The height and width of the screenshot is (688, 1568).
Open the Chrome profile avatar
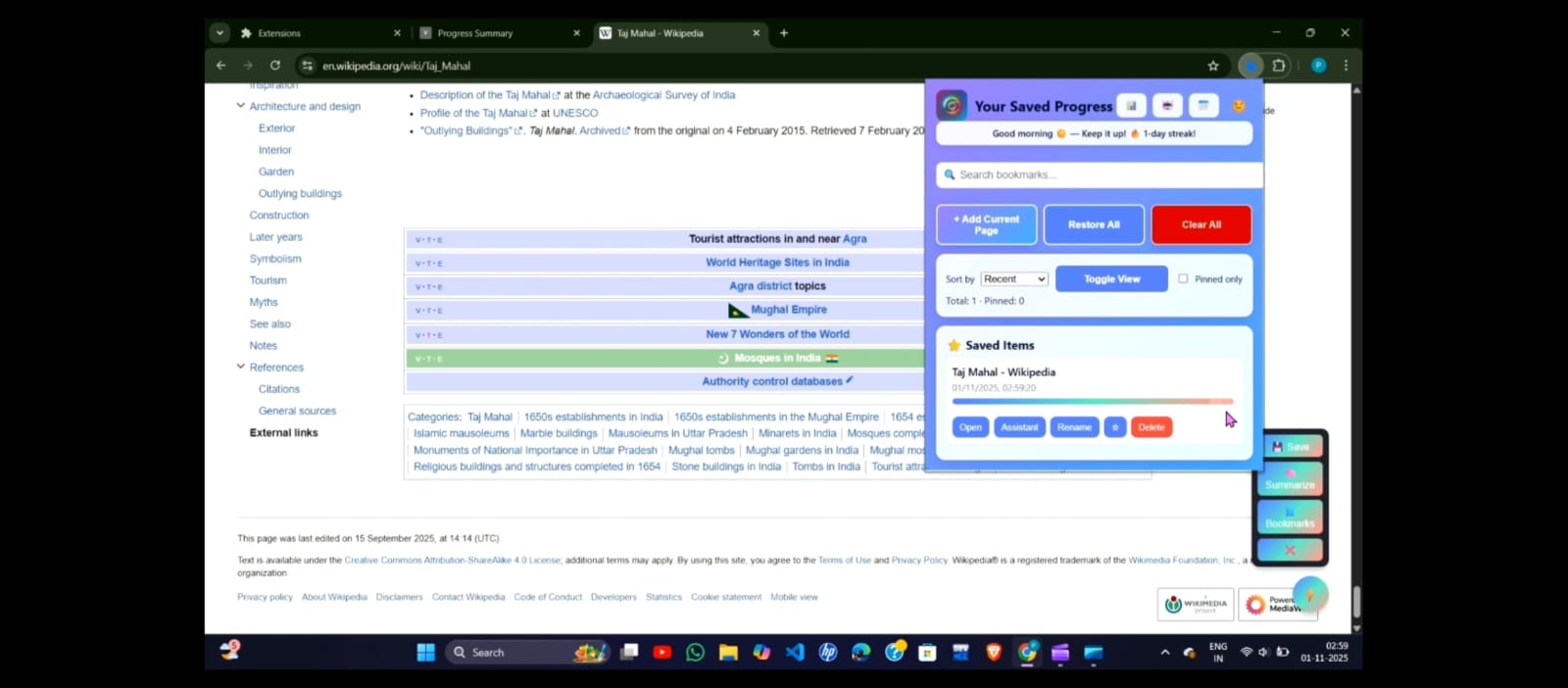(1318, 66)
